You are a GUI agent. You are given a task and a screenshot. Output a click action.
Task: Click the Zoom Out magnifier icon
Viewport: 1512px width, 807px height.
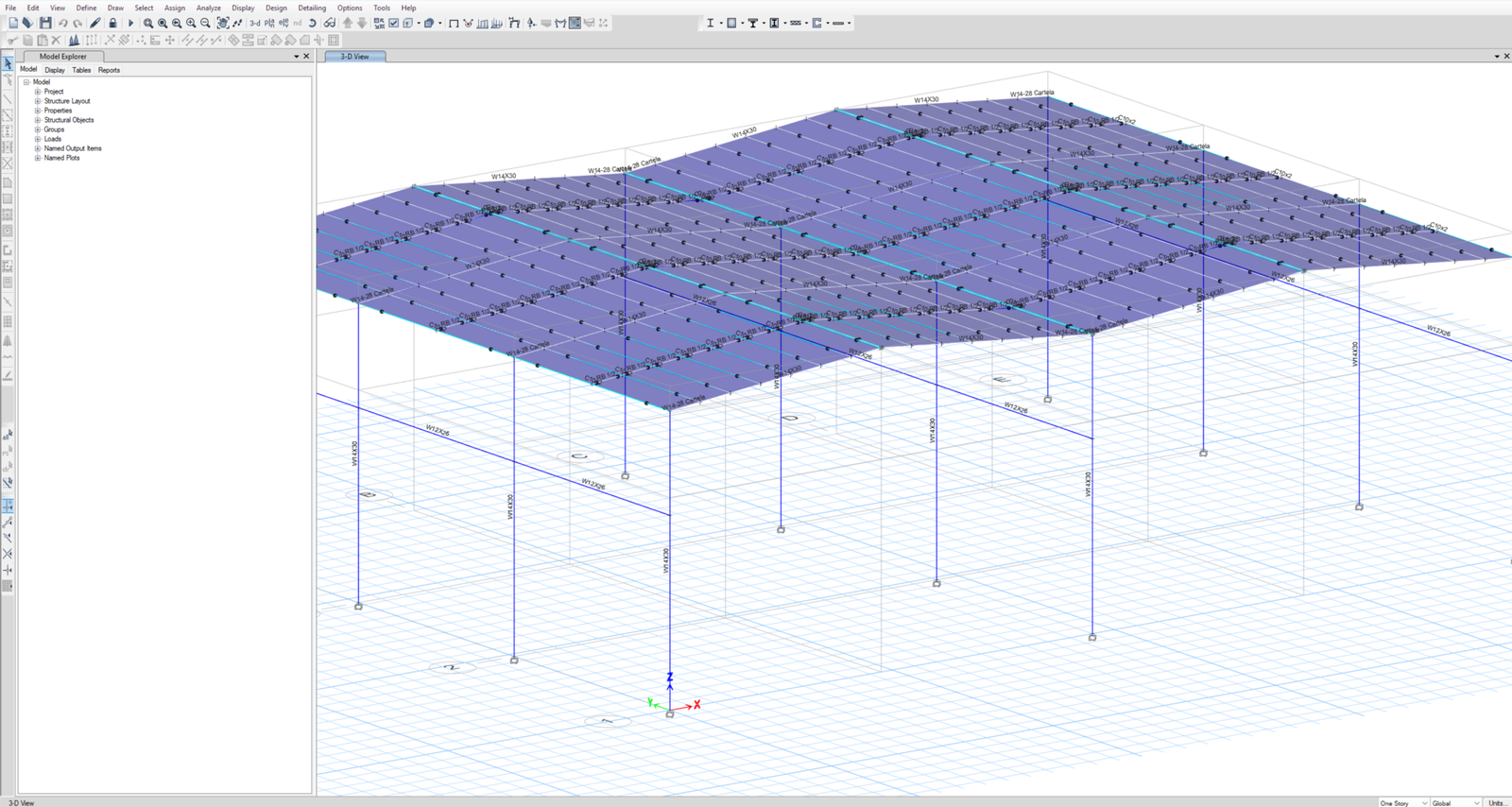(205, 23)
